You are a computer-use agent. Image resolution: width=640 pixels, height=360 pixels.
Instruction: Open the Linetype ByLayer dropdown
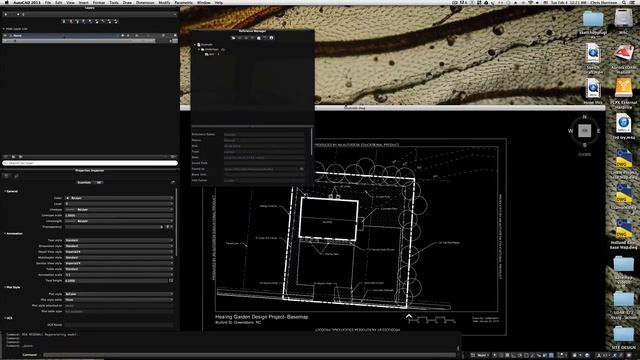point(119,209)
